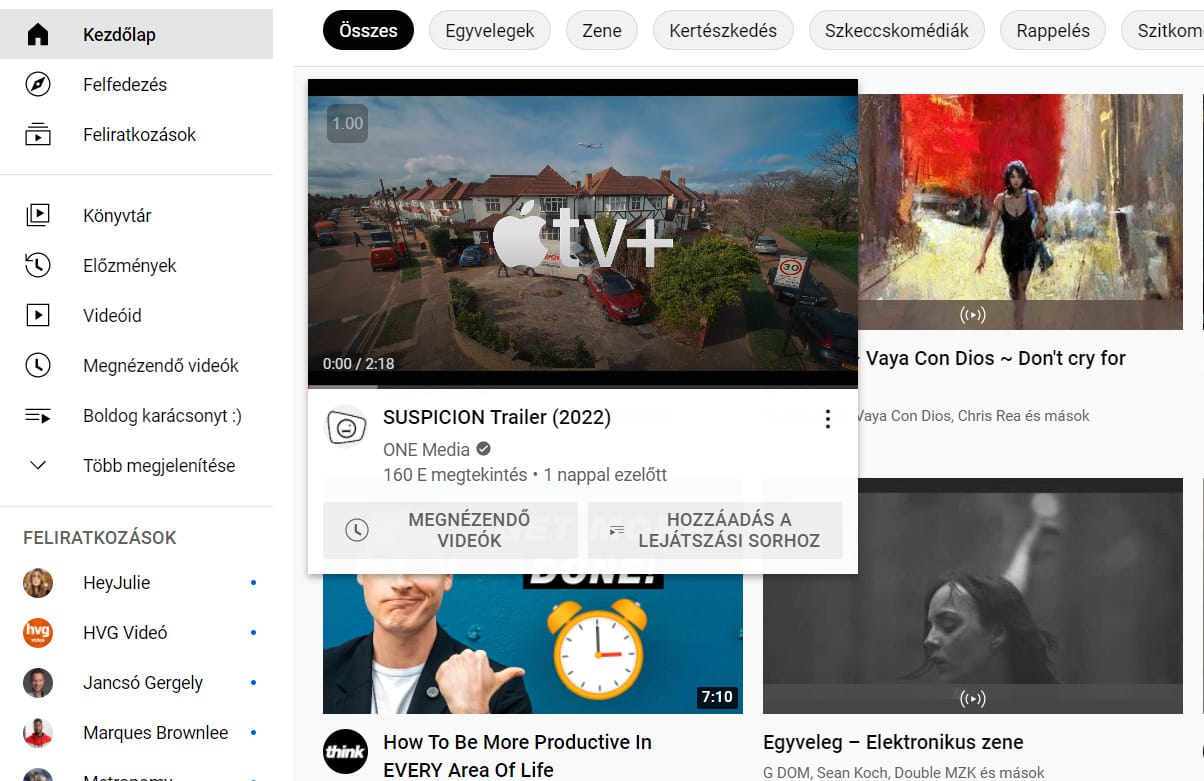This screenshot has height=781, width=1204.
Task: Click the Könyvtár library icon
Action: (x=38, y=215)
